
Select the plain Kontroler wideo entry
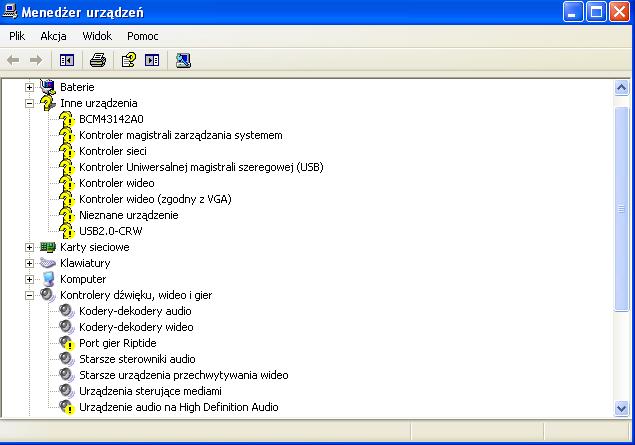(x=117, y=183)
